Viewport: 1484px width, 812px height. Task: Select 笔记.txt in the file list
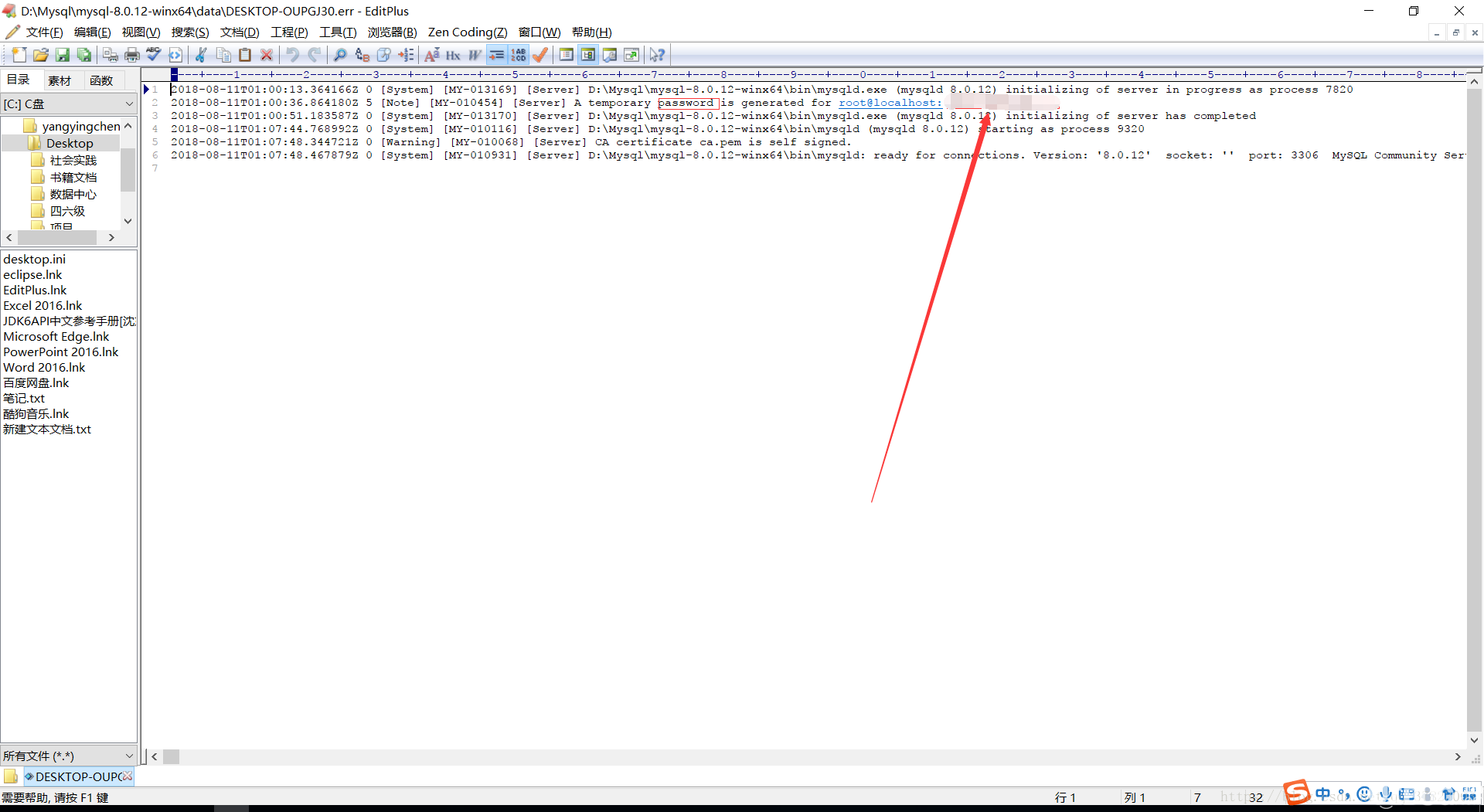tap(24, 398)
